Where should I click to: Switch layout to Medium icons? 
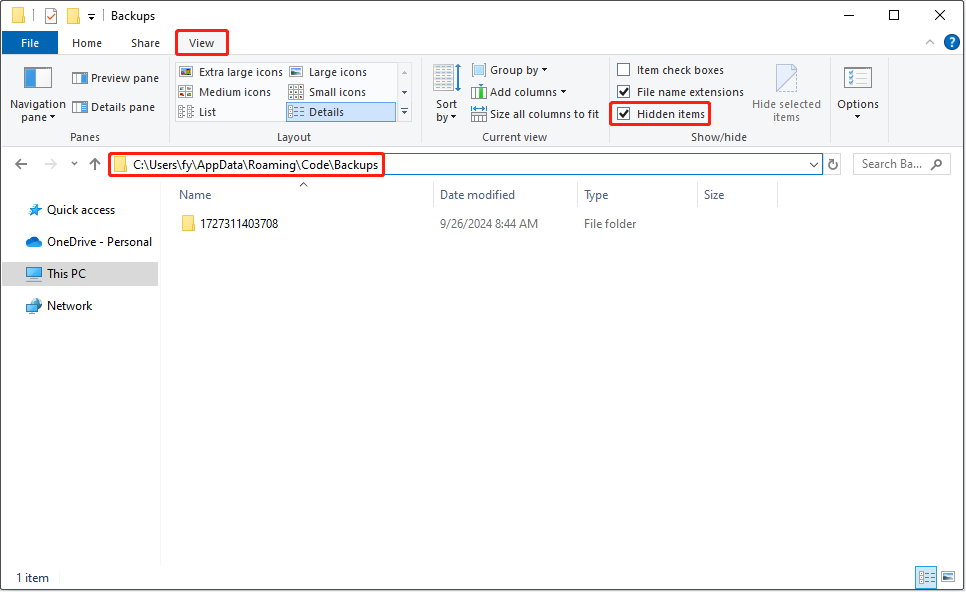coord(225,92)
